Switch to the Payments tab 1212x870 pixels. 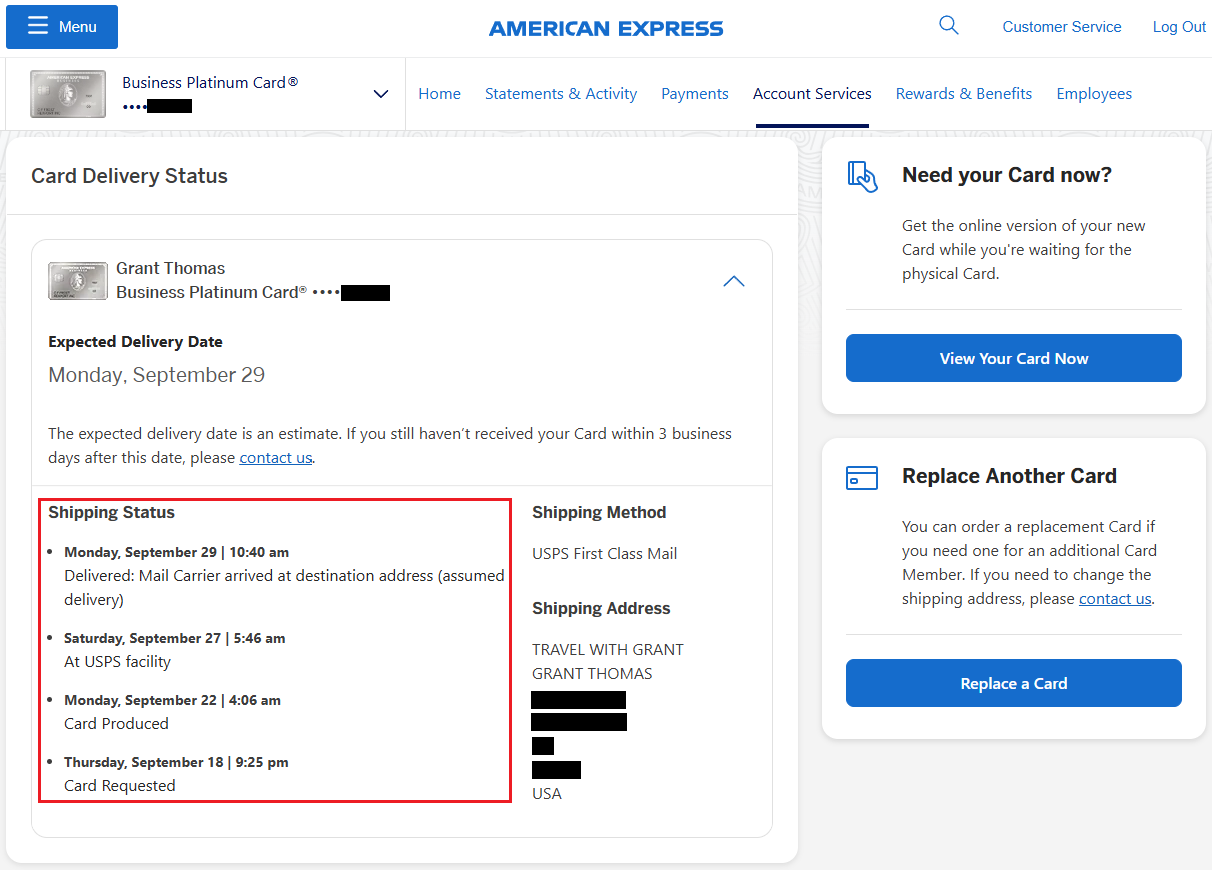tap(695, 94)
